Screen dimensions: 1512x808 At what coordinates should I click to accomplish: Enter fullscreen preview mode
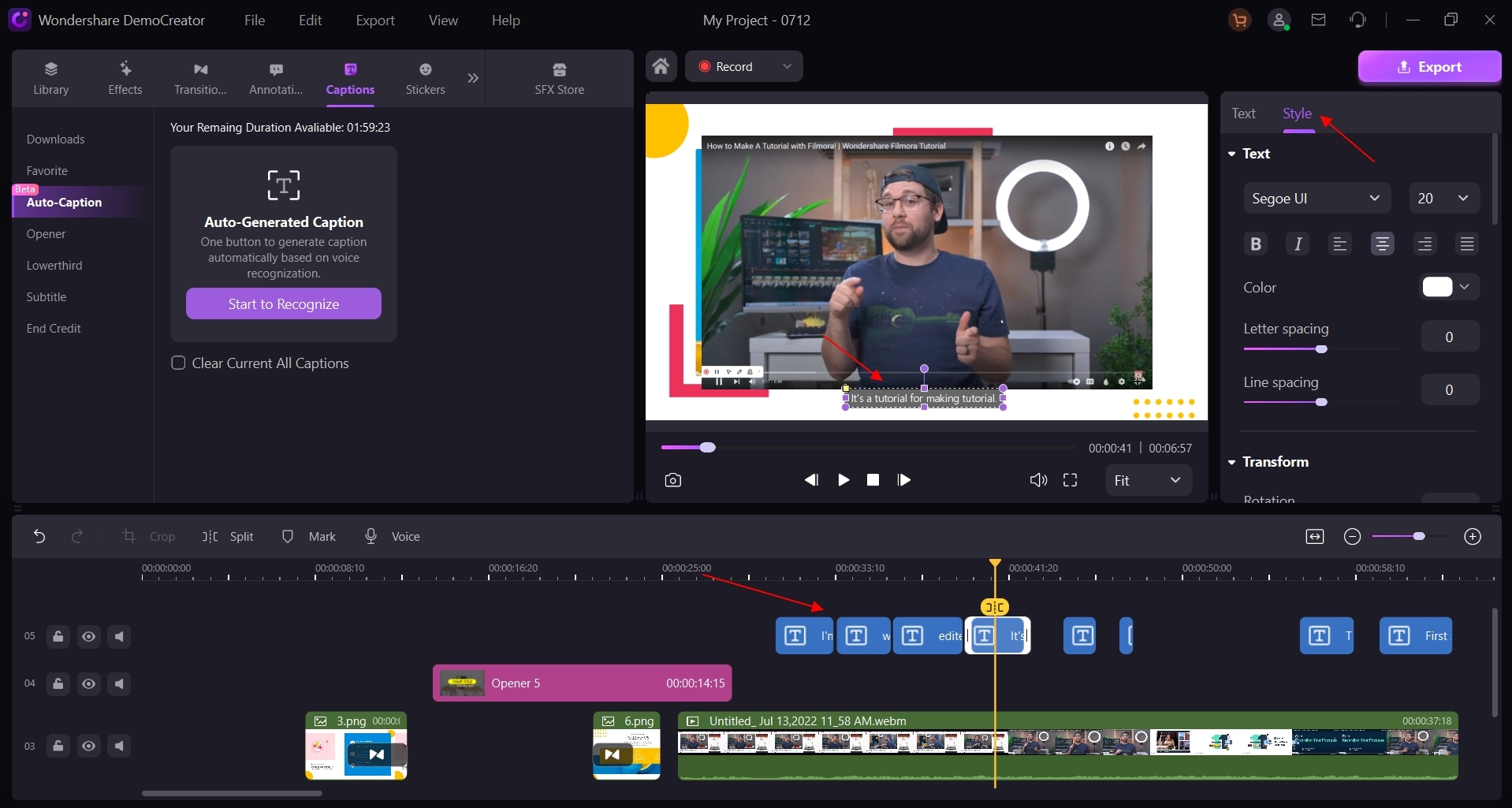coord(1071,480)
